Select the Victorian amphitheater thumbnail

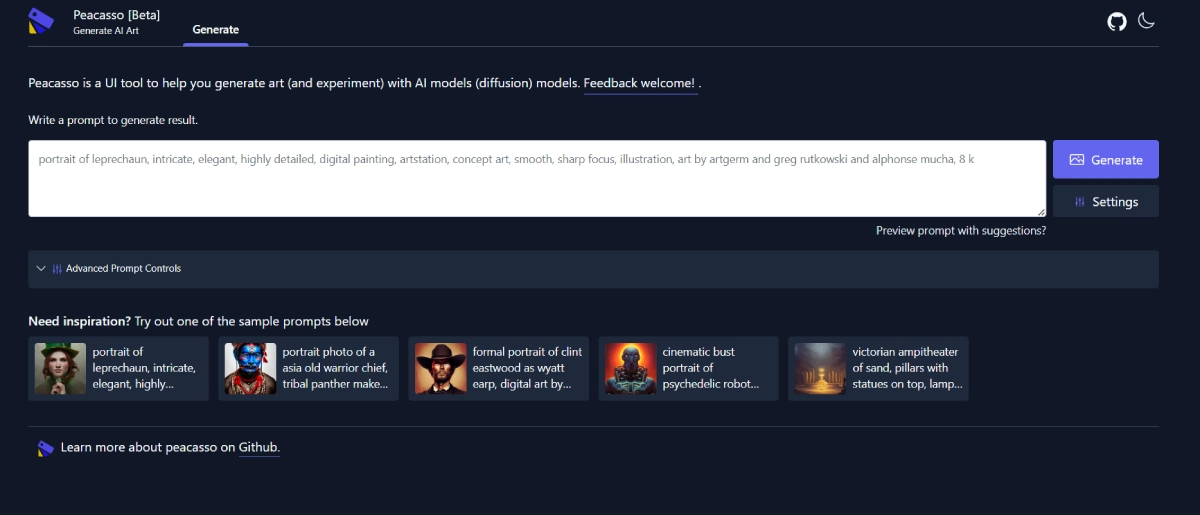point(821,368)
